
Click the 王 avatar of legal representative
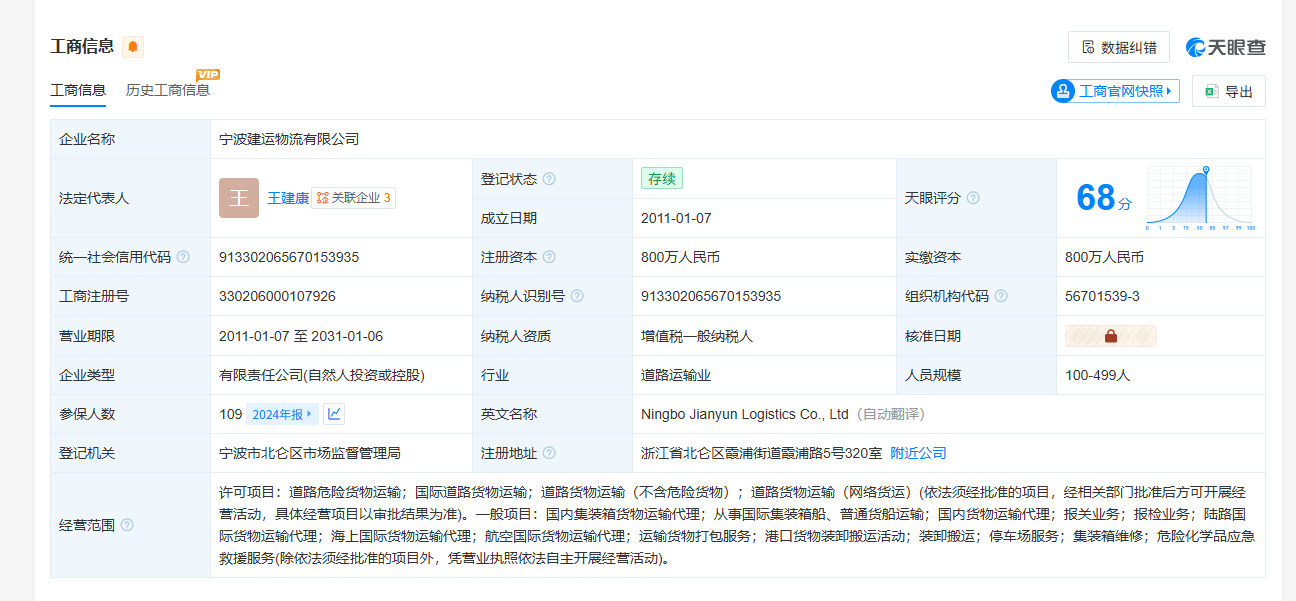239,198
